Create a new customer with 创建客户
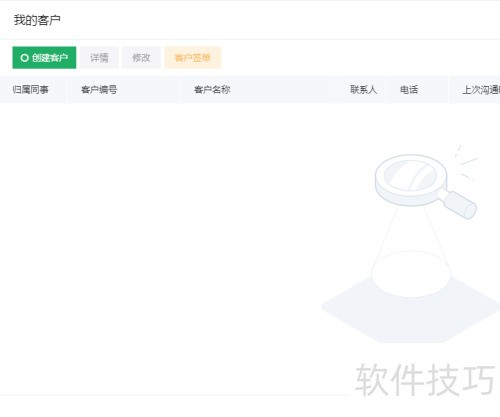500x417 pixels. [44, 58]
